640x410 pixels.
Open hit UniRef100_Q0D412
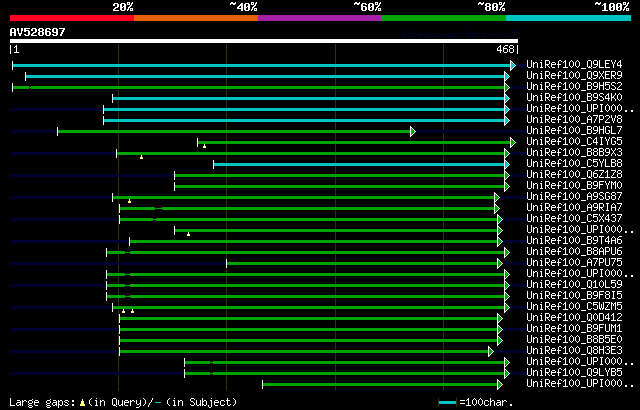coord(574,318)
